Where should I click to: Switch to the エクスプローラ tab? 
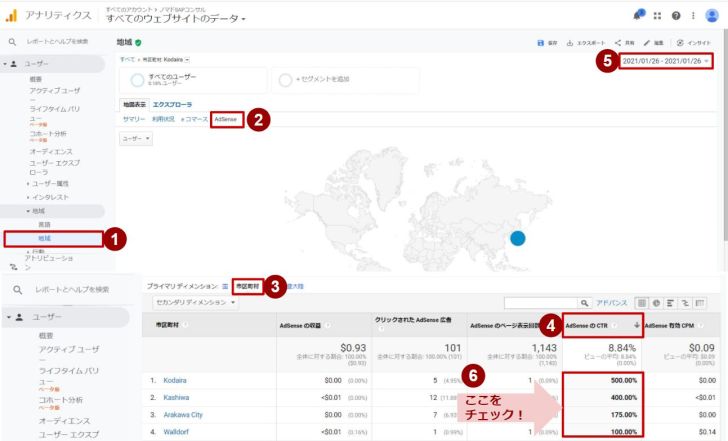173,104
